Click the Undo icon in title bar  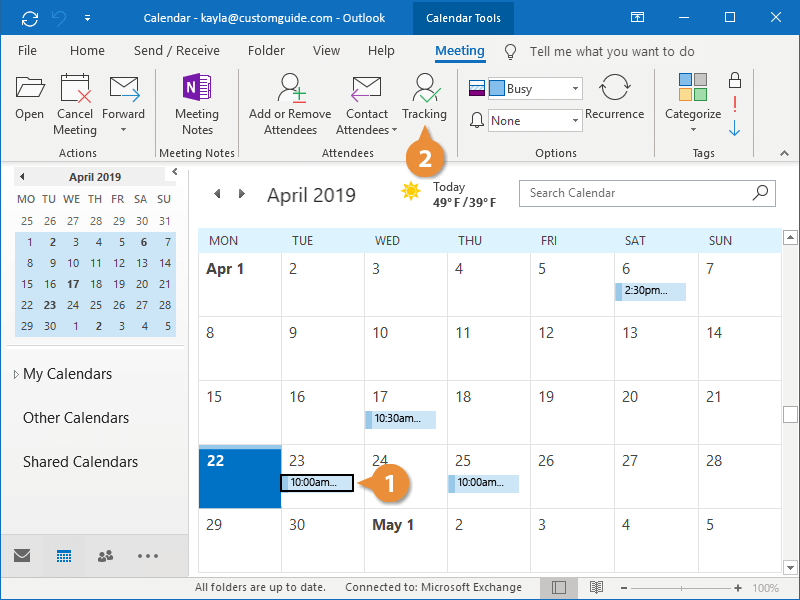tap(59, 18)
